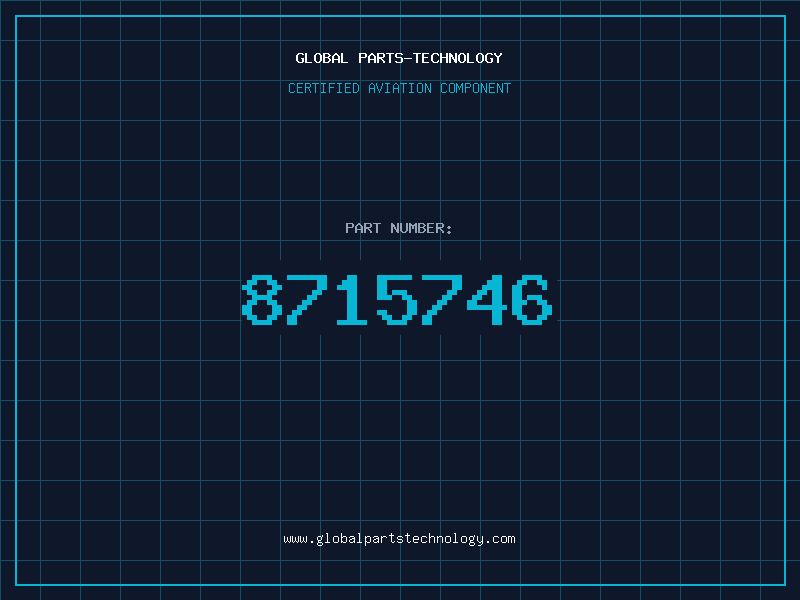
Task: Open the www.globalpartstechnology.com link
Action: (x=399, y=539)
